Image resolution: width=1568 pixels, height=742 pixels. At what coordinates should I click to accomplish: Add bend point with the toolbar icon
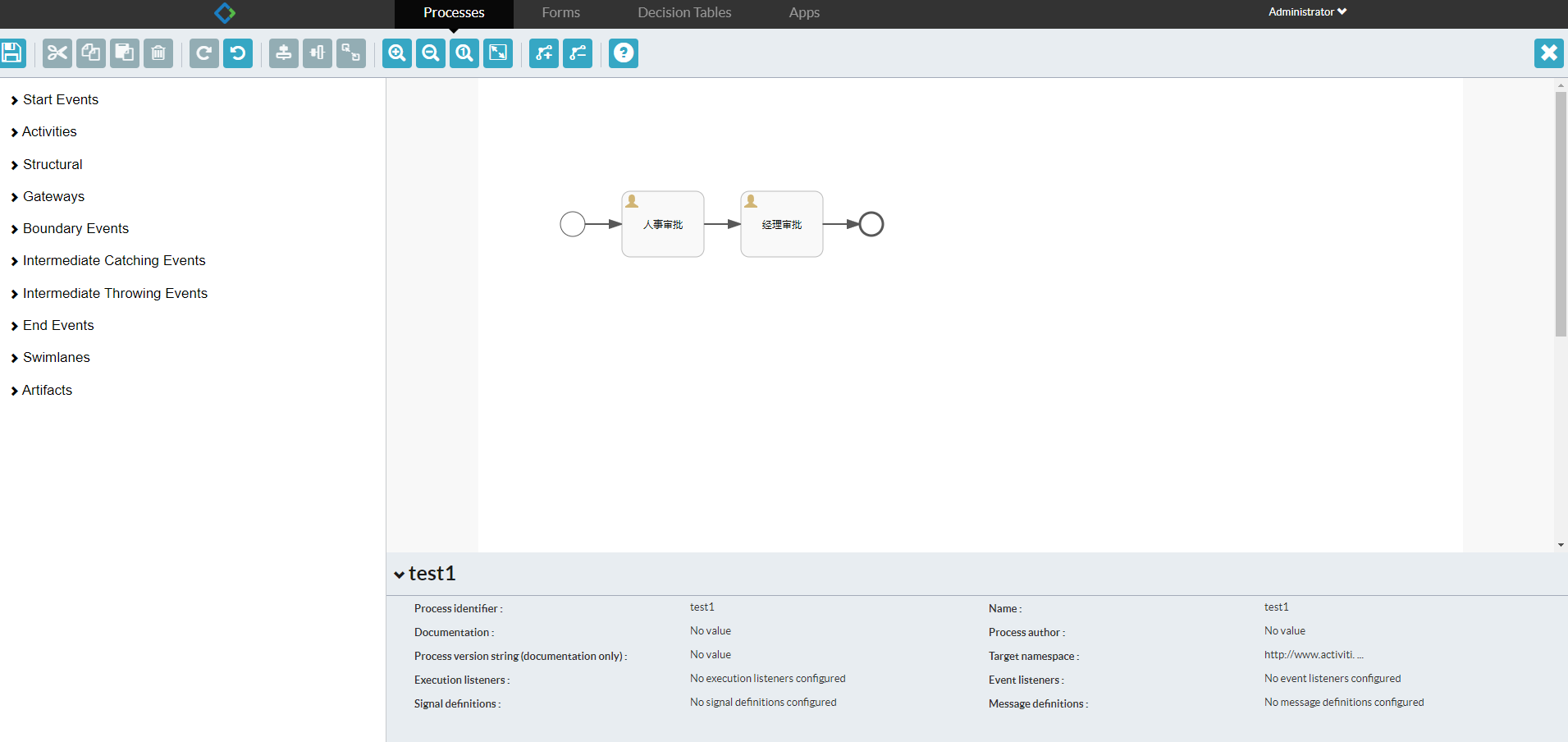[x=544, y=53]
